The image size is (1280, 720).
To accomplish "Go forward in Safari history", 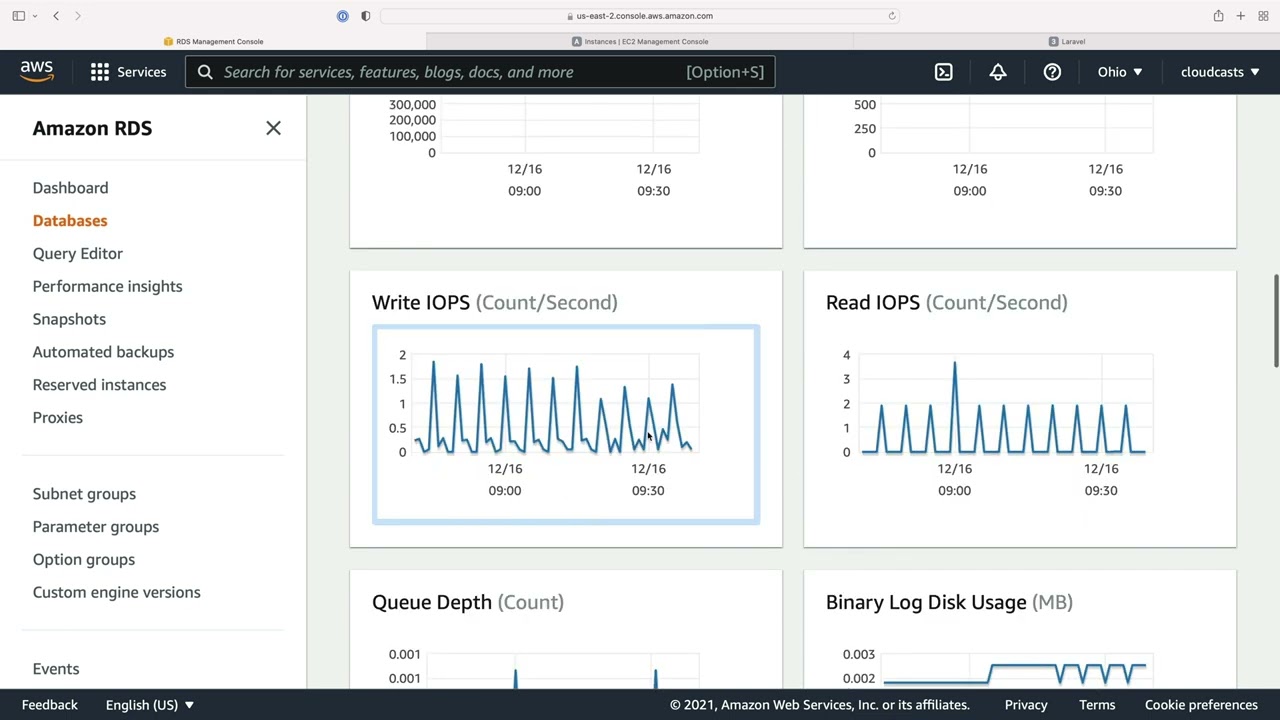I will pyautogui.click(x=78, y=16).
